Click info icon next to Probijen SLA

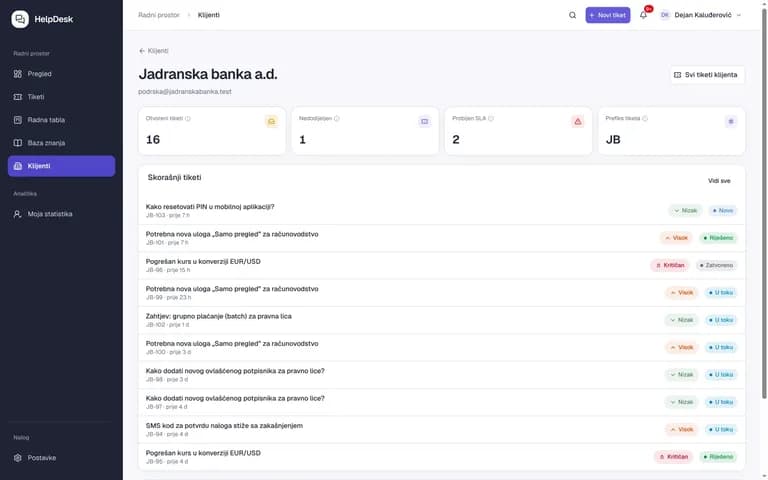(x=491, y=119)
